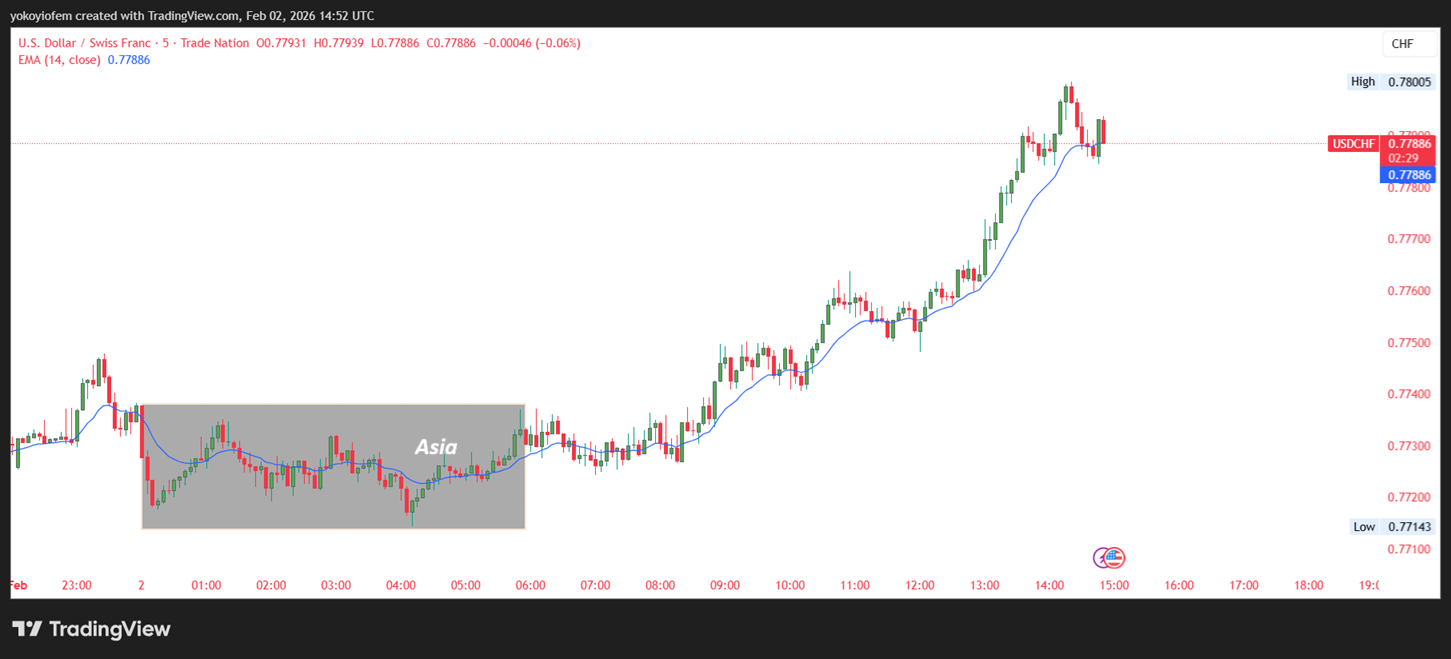Click the blue EMA value label 0.77886
This screenshot has height=659, width=1451.
1409,175
